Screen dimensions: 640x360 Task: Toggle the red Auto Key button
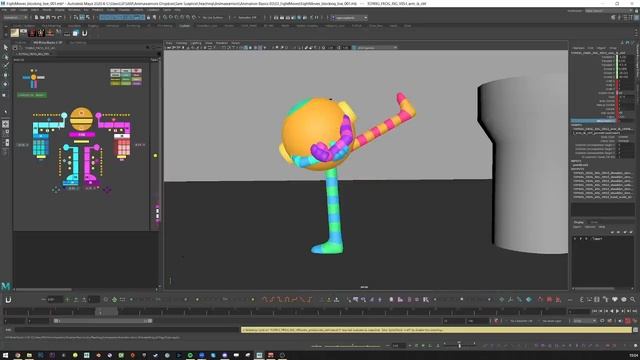pos(628,321)
